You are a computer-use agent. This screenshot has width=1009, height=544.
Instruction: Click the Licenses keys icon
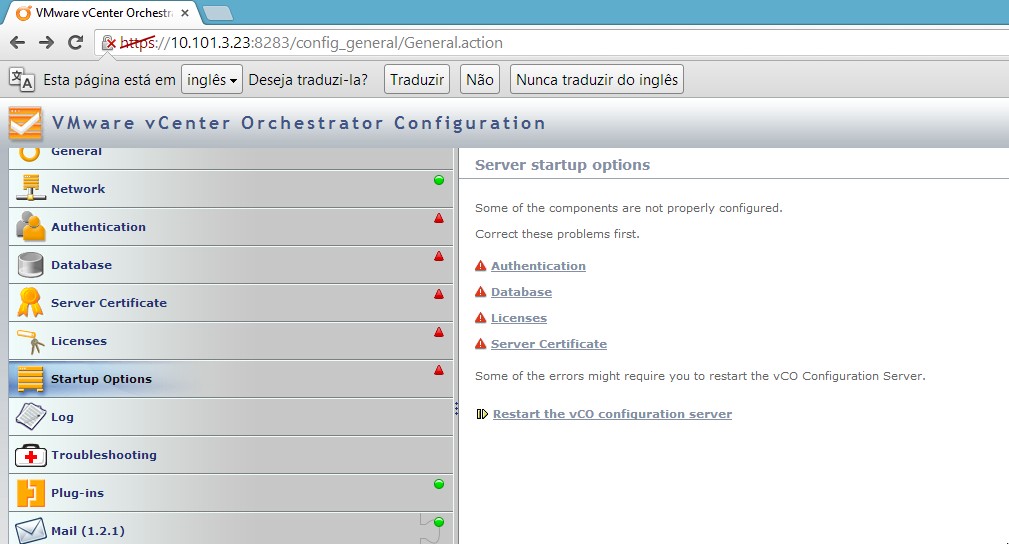31,341
